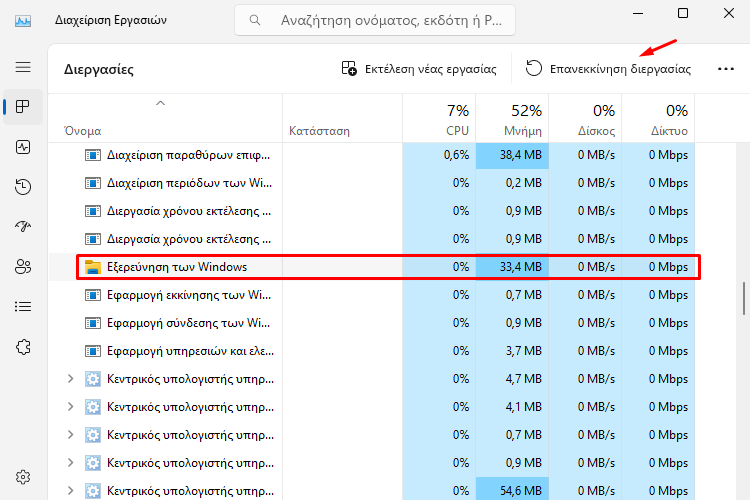Click icon of Εφαρμογή εκκίνησης process
This screenshot has width=750, height=500.
[x=93, y=295]
